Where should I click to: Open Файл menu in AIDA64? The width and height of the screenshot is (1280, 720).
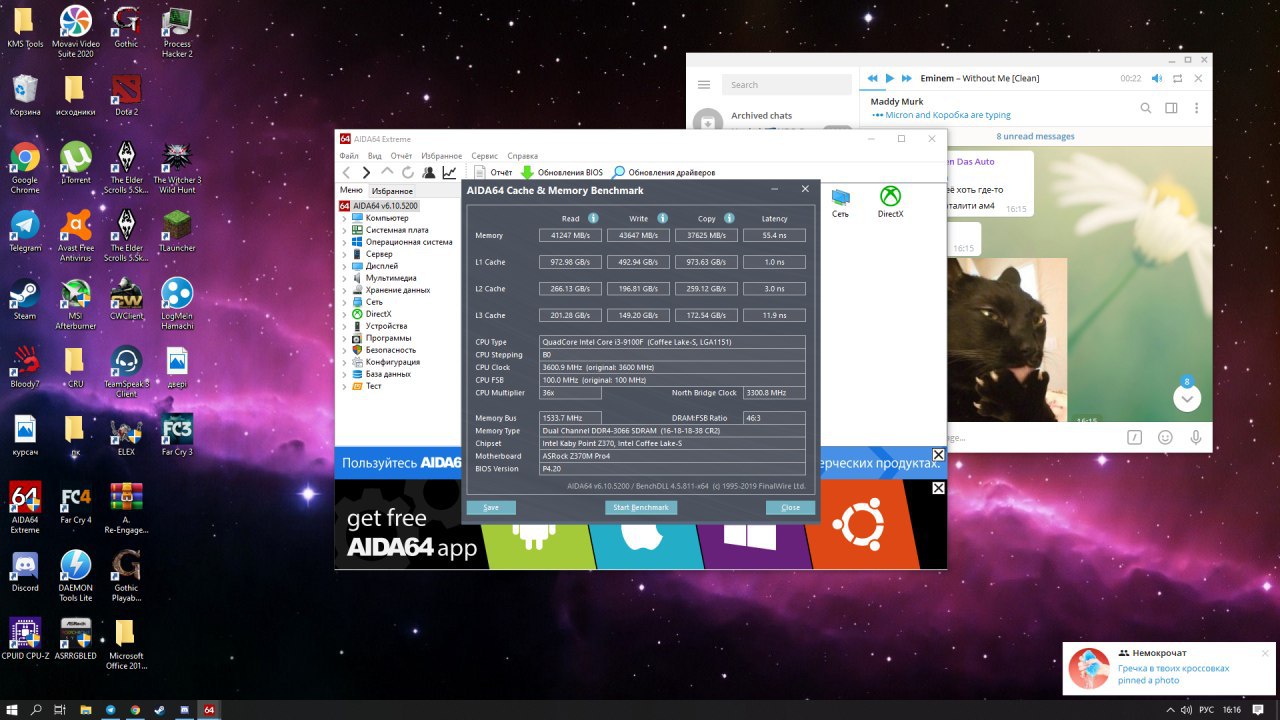[x=349, y=156]
